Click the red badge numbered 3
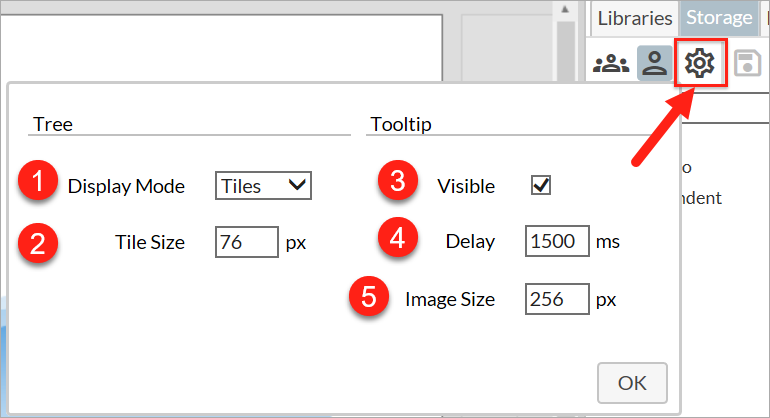 398,183
